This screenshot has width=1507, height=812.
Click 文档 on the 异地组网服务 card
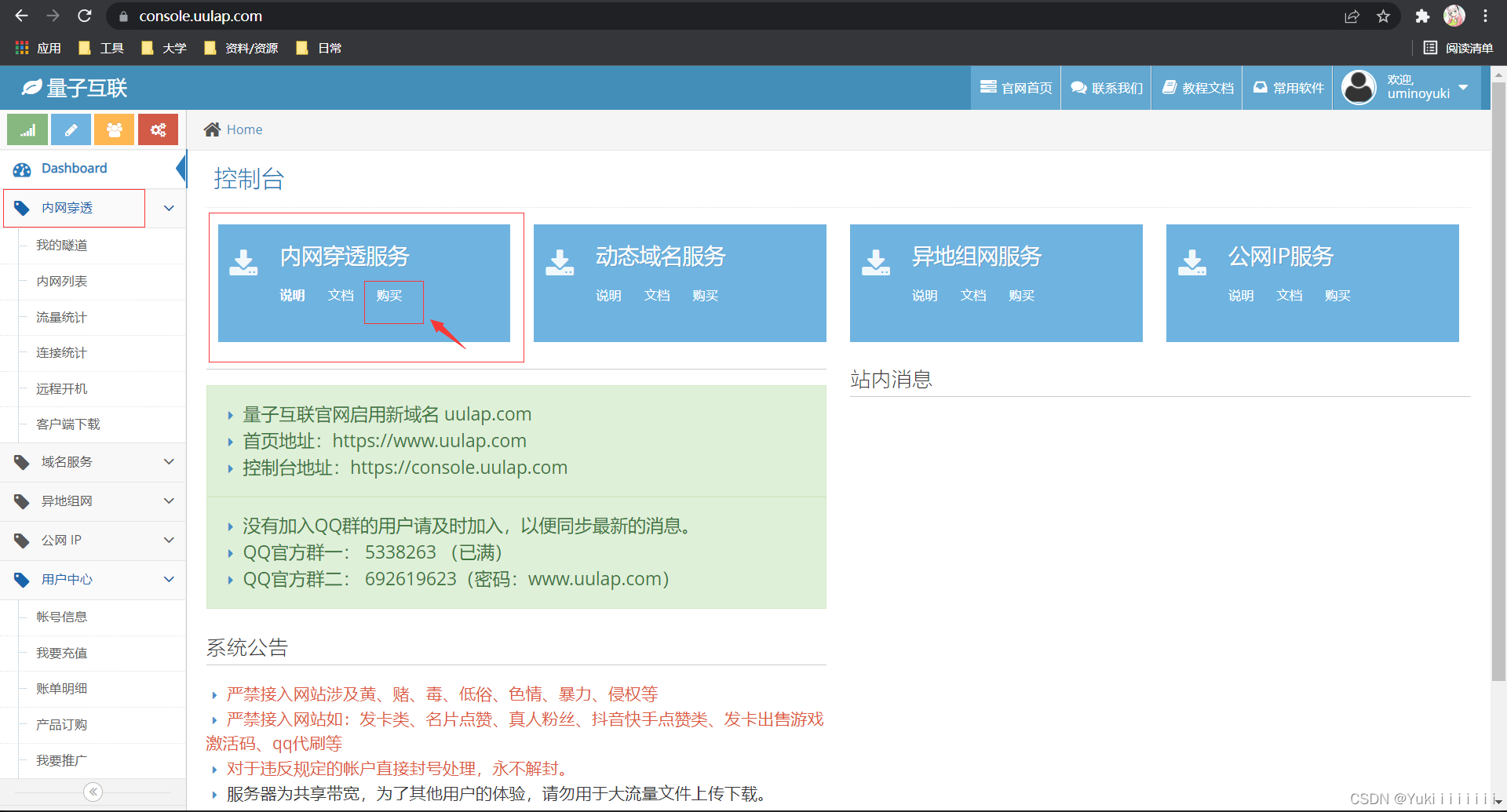pyautogui.click(x=973, y=296)
